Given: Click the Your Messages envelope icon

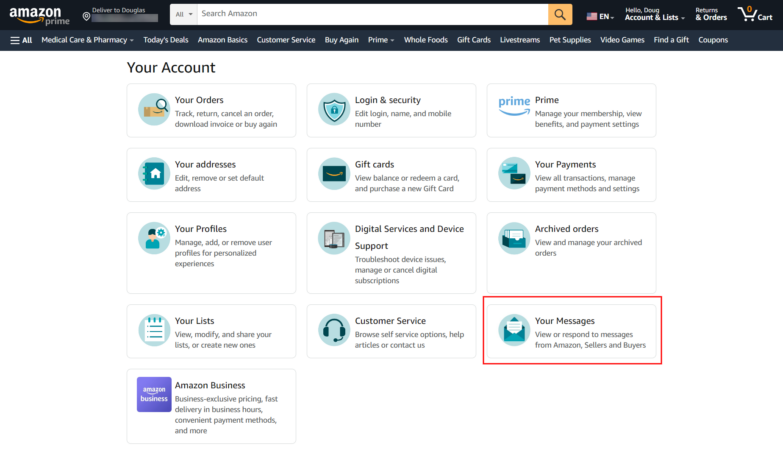Looking at the screenshot, I should [x=514, y=330].
